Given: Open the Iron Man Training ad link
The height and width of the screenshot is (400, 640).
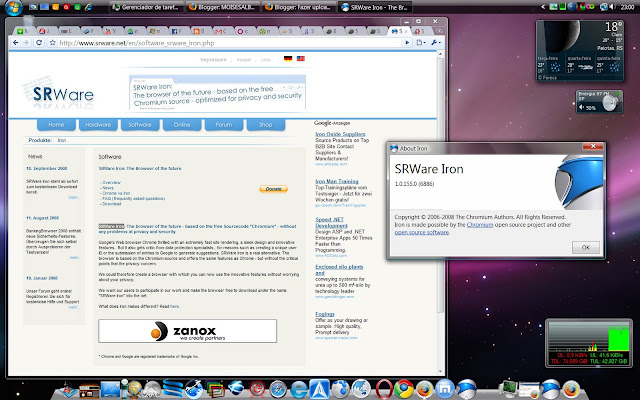Looking at the screenshot, I should pyautogui.click(x=337, y=181).
